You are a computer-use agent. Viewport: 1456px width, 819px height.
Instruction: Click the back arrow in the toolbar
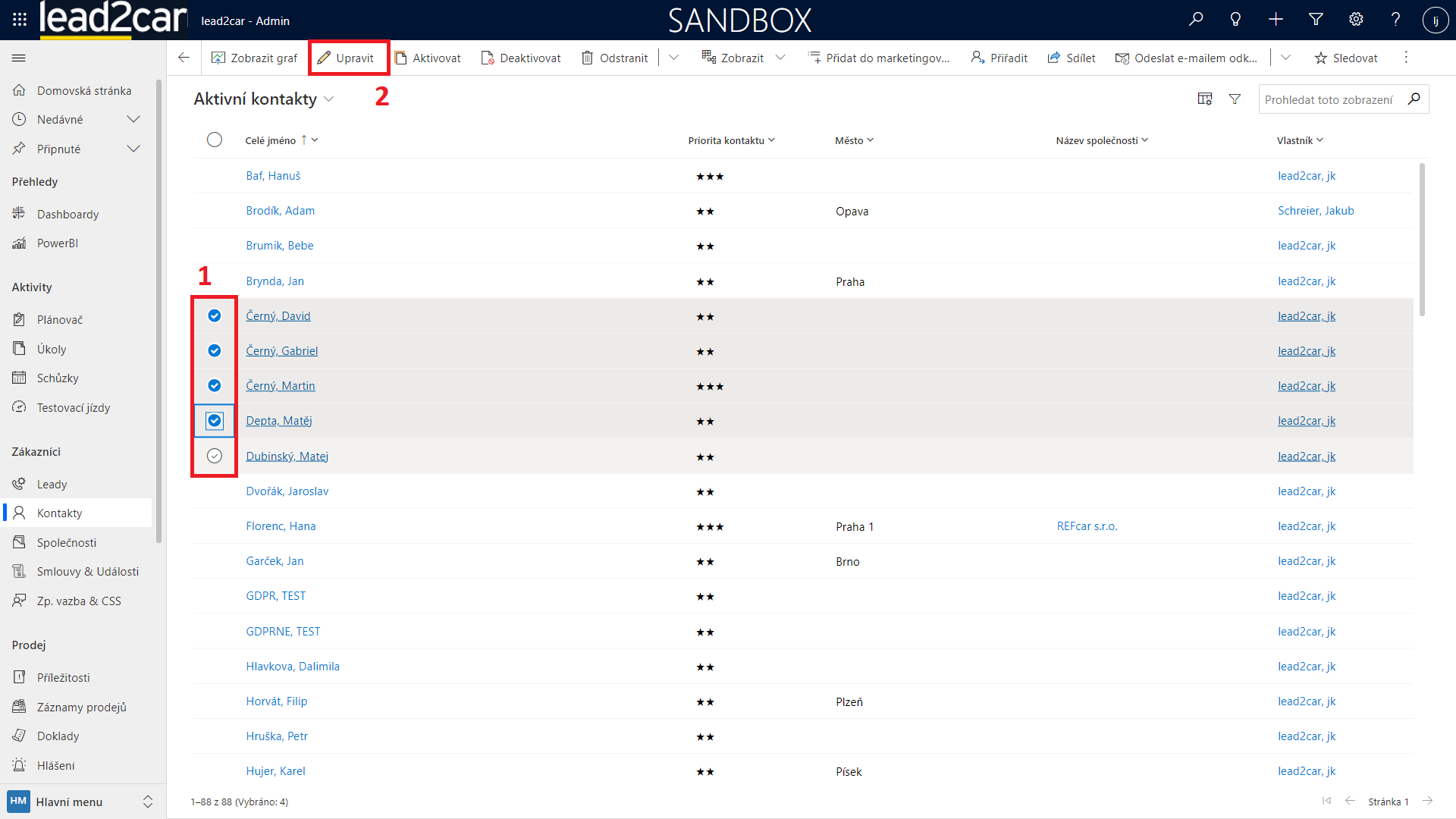coord(184,58)
